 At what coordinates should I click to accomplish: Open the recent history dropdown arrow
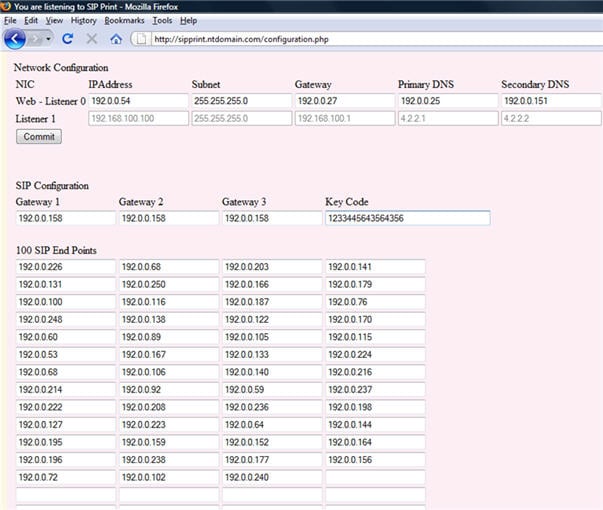click(50, 39)
